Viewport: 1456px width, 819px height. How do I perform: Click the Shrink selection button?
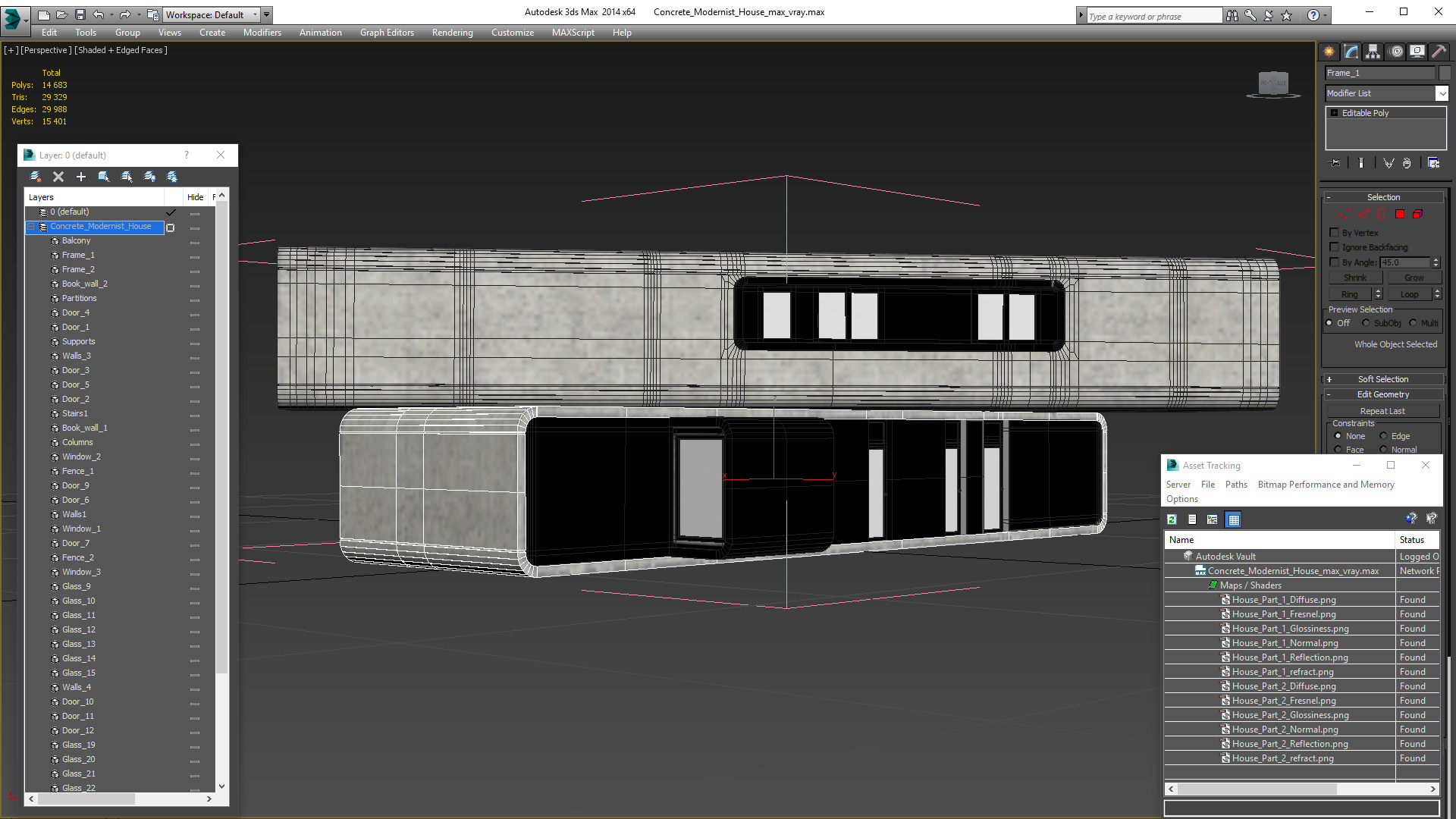[x=1355, y=278]
